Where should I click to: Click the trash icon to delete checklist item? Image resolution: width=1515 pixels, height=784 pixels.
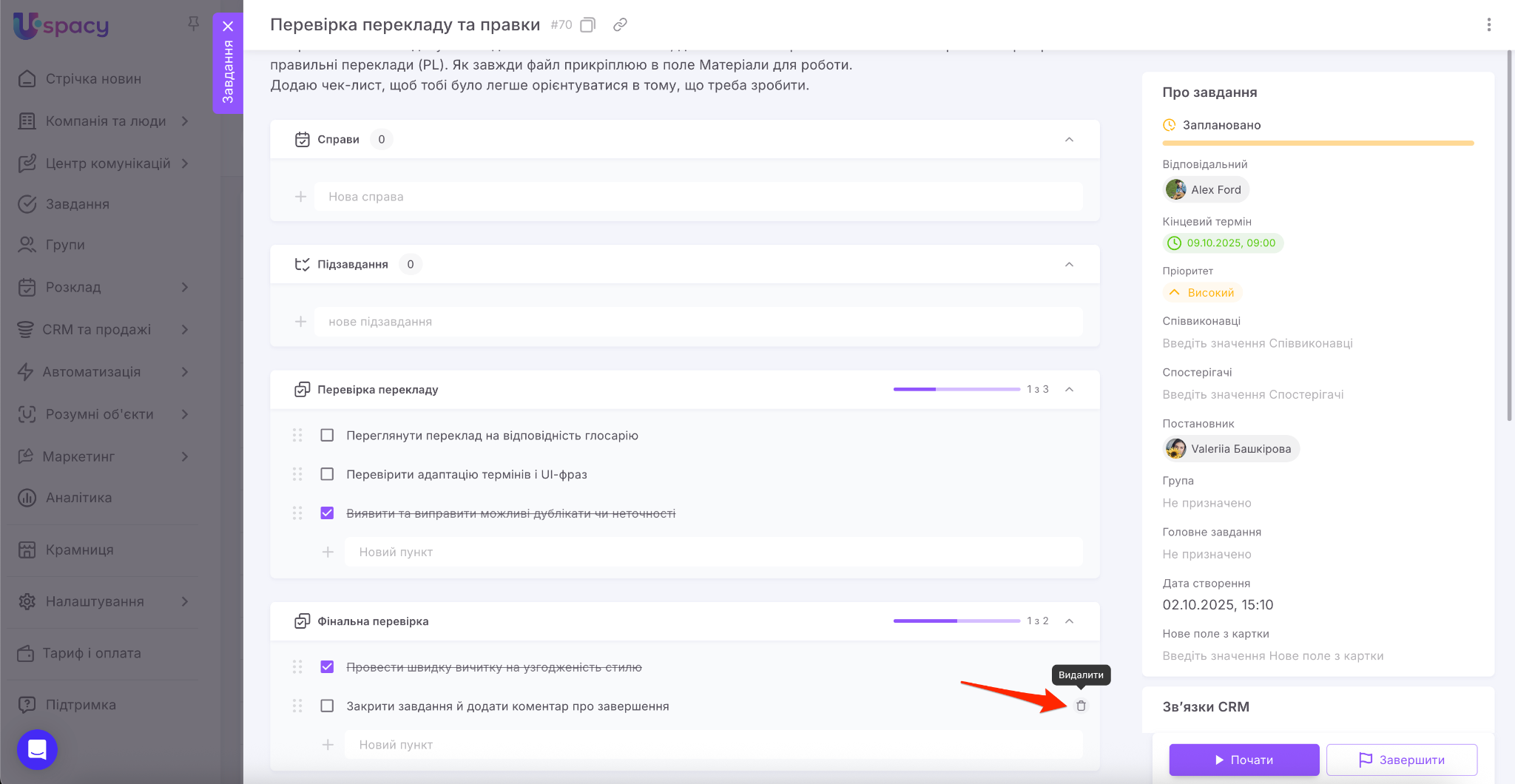tap(1081, 706)
